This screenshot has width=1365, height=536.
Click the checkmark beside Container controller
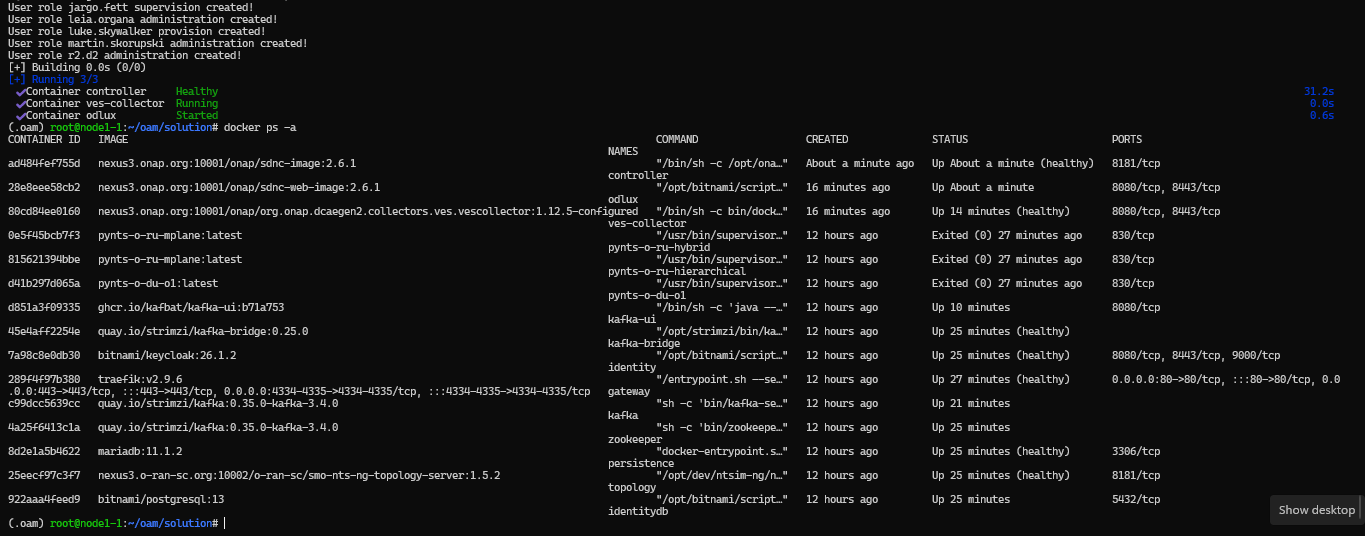pyautogui.click(x=20, y=92)
